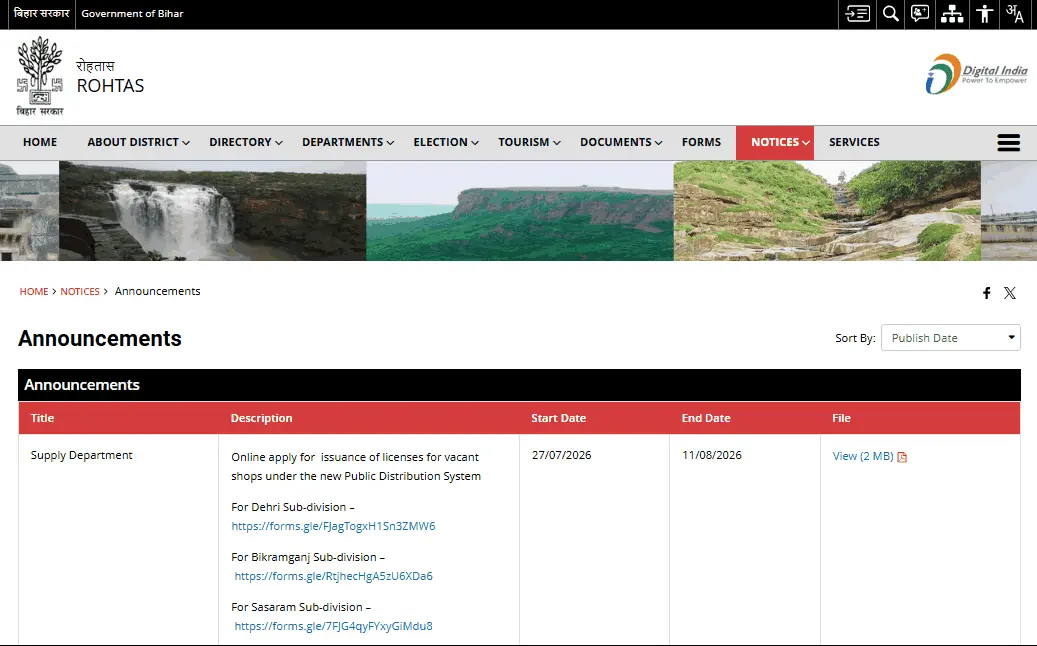Click the rocky stream banner image
1037x646 pixels.
point(827,211)
